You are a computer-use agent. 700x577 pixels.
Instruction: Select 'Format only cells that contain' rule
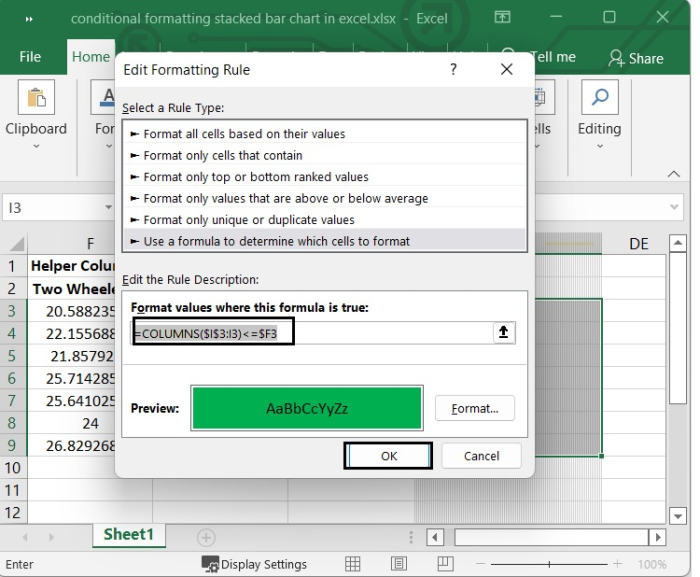[x=325, y=155]
